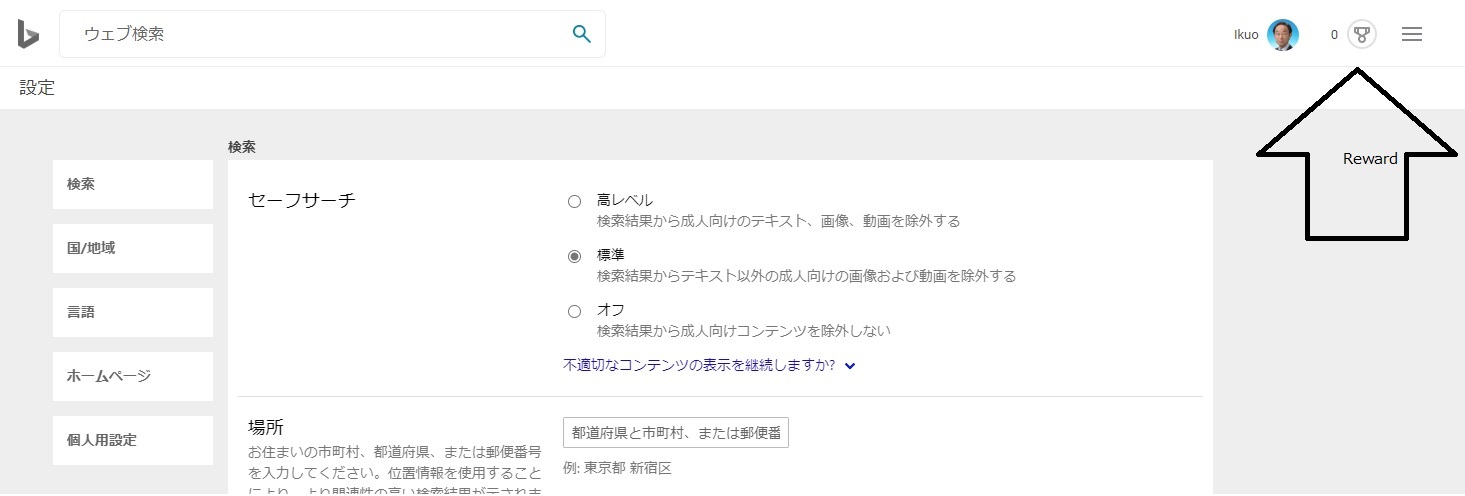Open the 検索 settings section
This screenshot has height=496, width=1465.
click(x=132, y=184)
